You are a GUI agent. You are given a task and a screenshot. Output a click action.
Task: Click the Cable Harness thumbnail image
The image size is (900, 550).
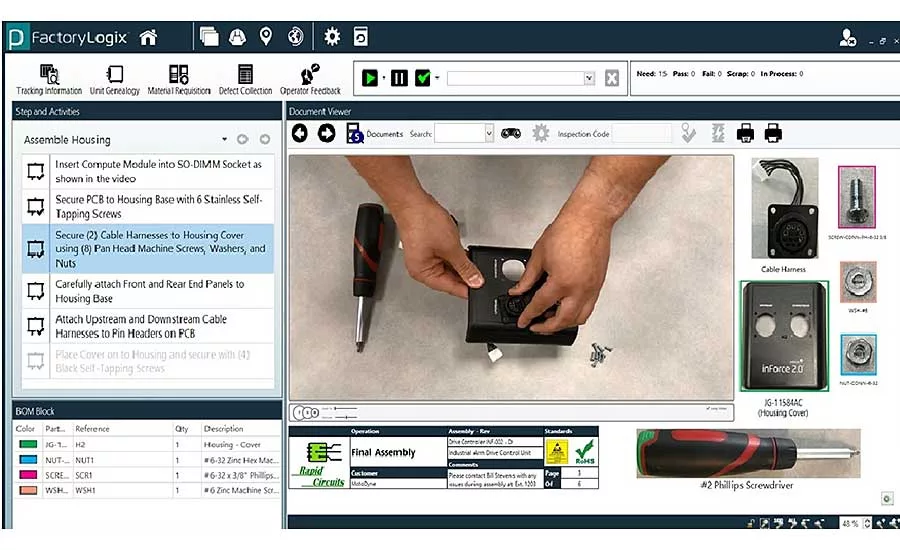785,208
